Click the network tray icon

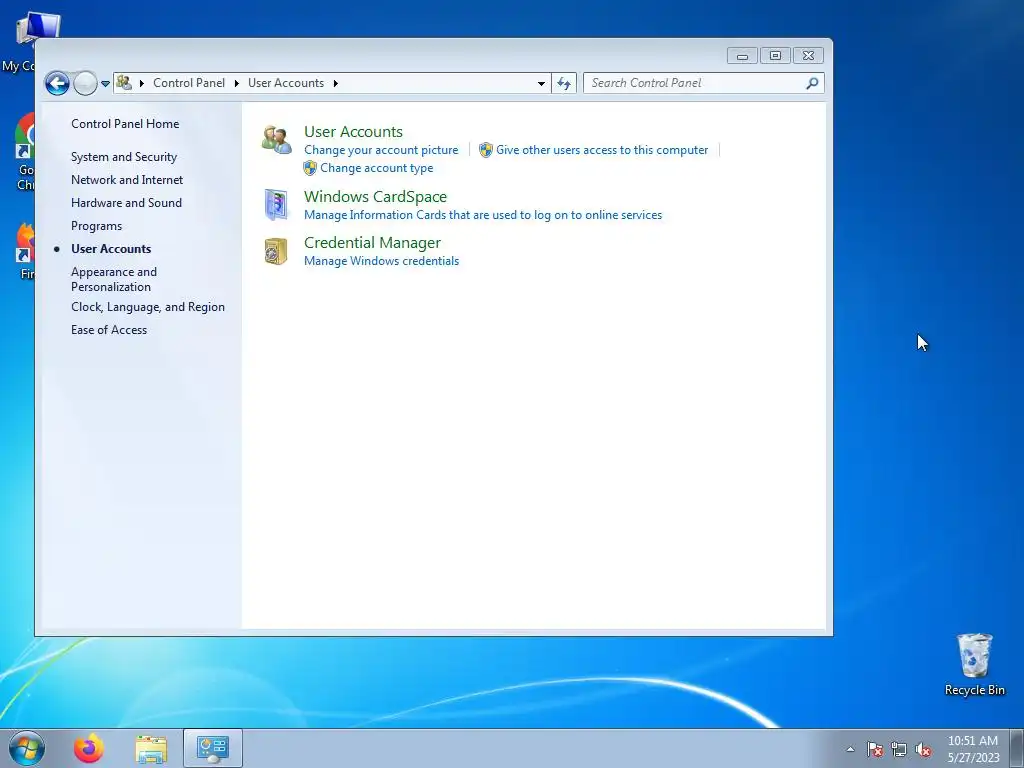(899, 749)
